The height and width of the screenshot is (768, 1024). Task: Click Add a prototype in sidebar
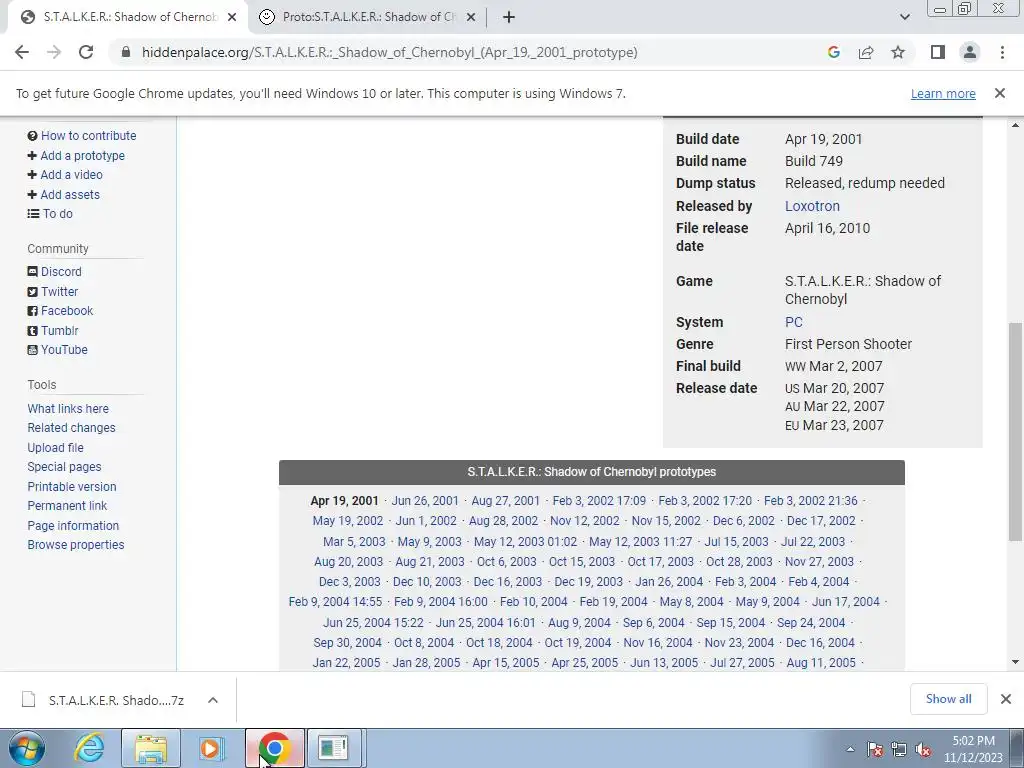pyautogui.click(x=82, y=155)
